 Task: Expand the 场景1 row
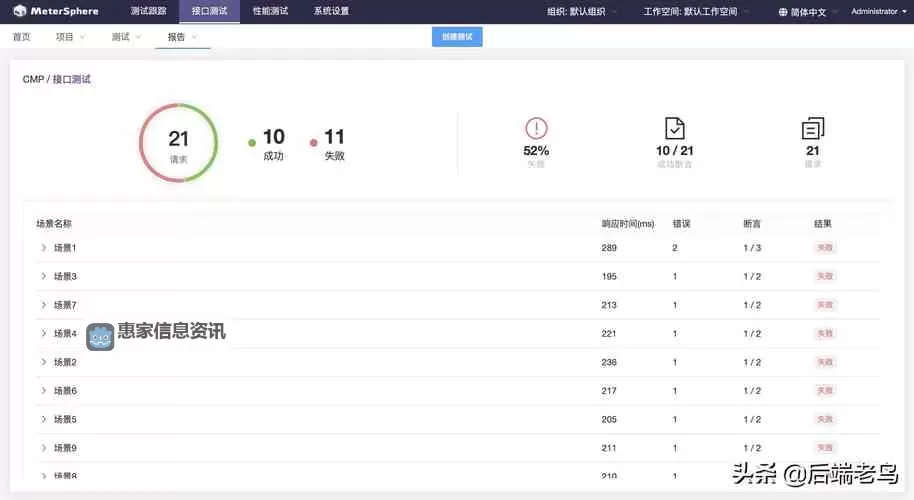click(x=43, y=247)
